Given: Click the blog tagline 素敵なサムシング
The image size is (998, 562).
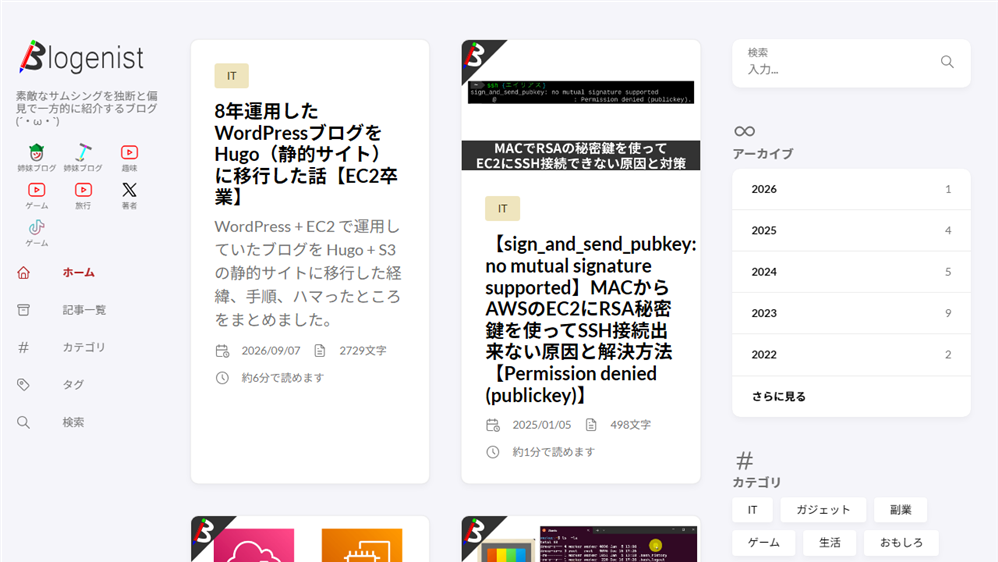Looking at the screenshot, I should (87, 108).
